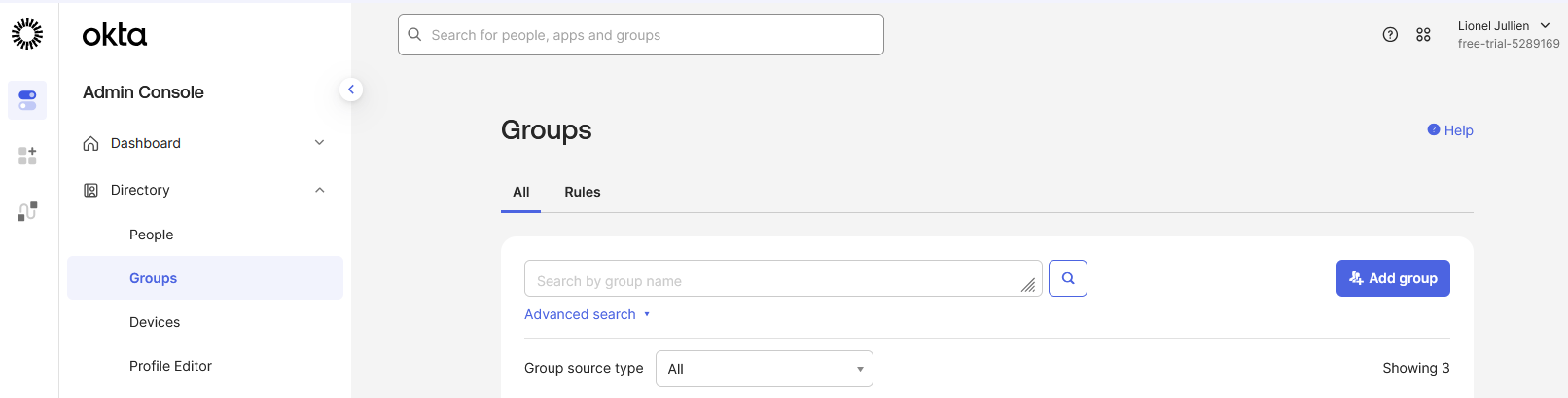Open the apps-plus icon in left rail
Viewport: 1568px width, 398px height.
point(27,156)
